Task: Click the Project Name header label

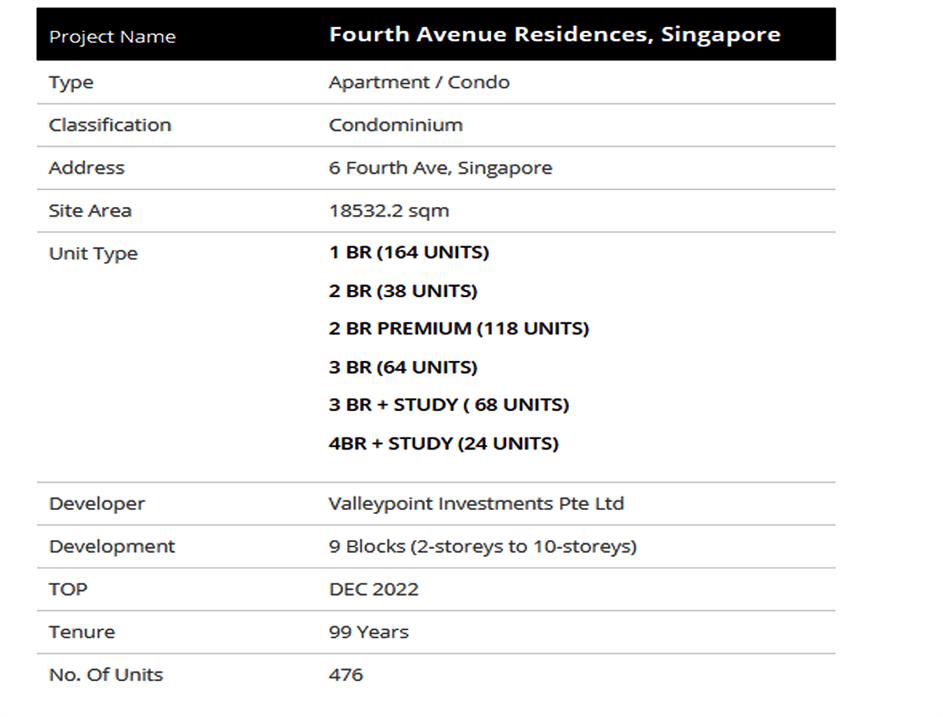Action: [112, 37]
